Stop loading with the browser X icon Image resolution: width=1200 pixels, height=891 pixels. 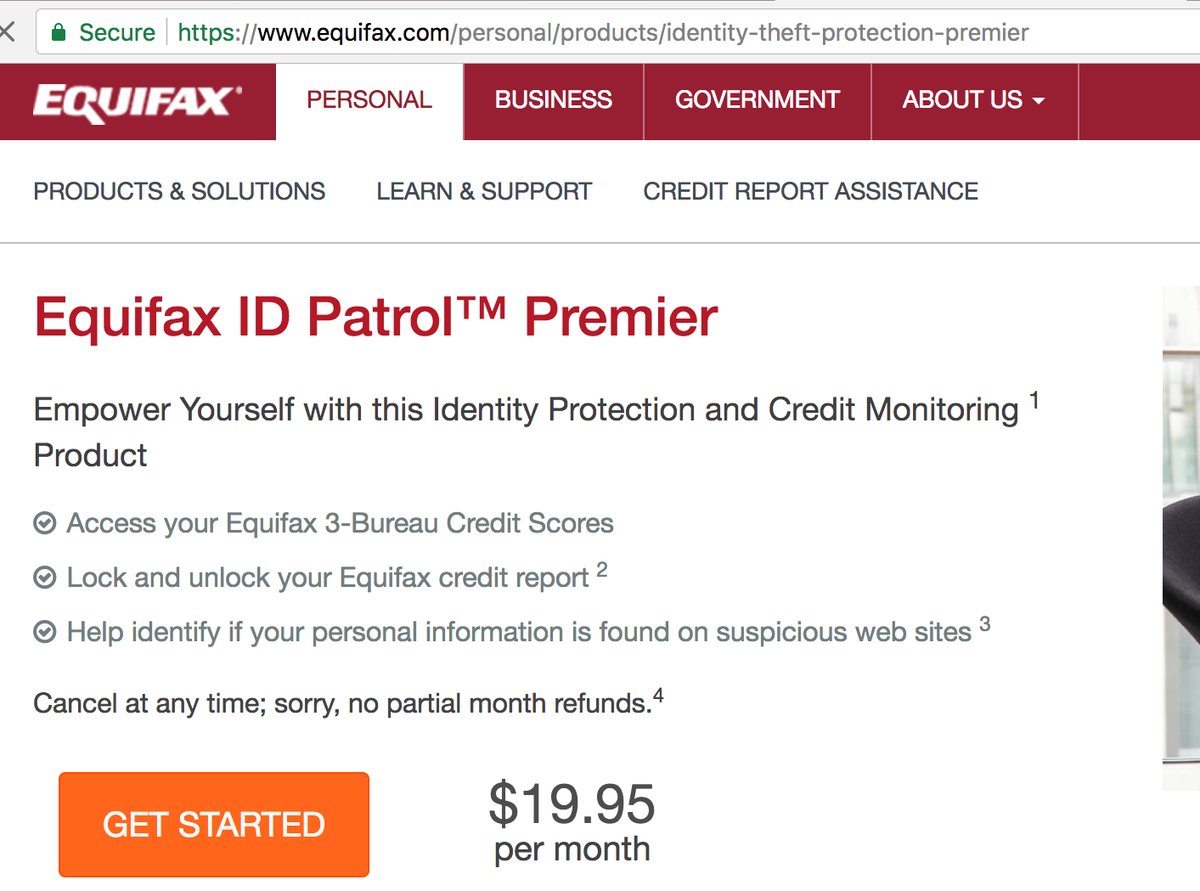(6, 32)
